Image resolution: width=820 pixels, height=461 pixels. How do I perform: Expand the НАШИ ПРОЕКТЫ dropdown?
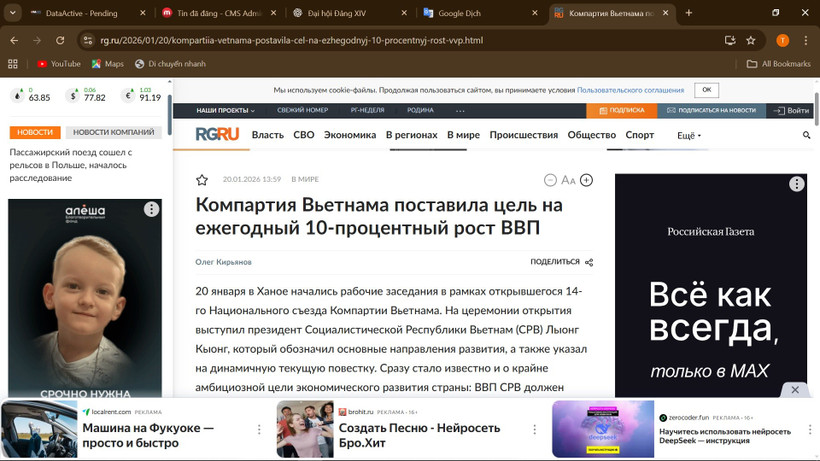(x=225, y=110)
